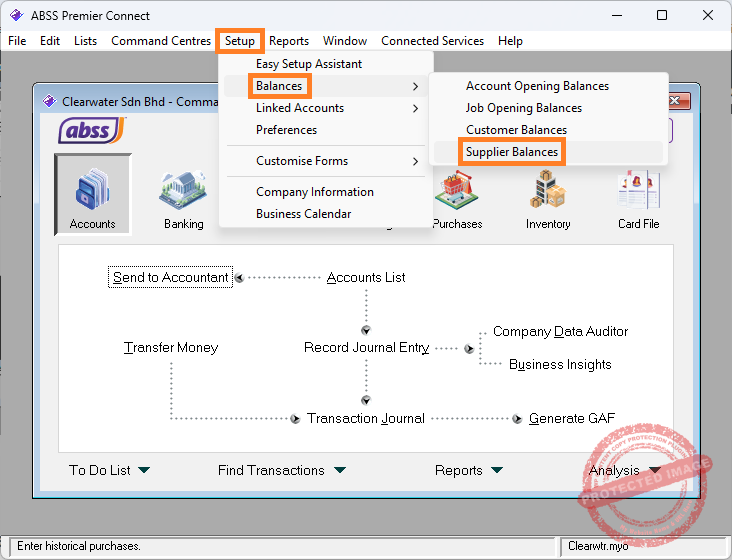Expand the Customise Forms submenu arrow
Image resolution: width=732 pixels, height=560 pixels.
point(415,161)
